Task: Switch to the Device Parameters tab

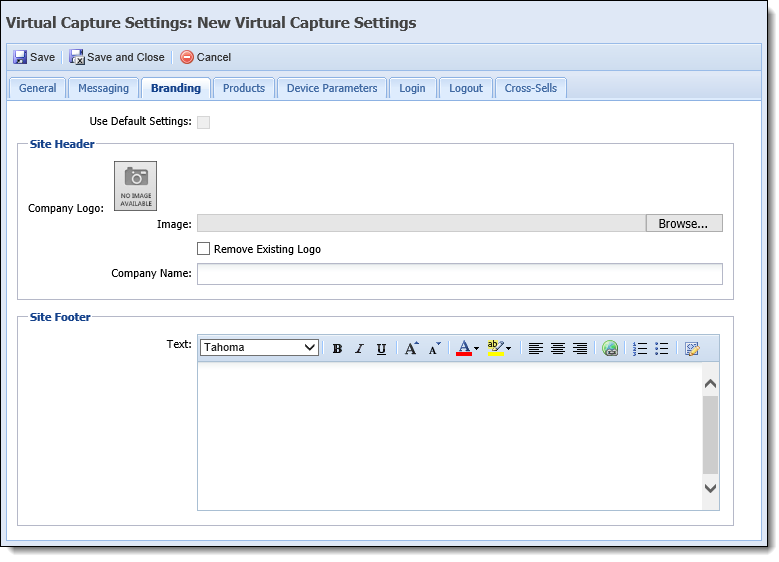Action: pos(332,88)
